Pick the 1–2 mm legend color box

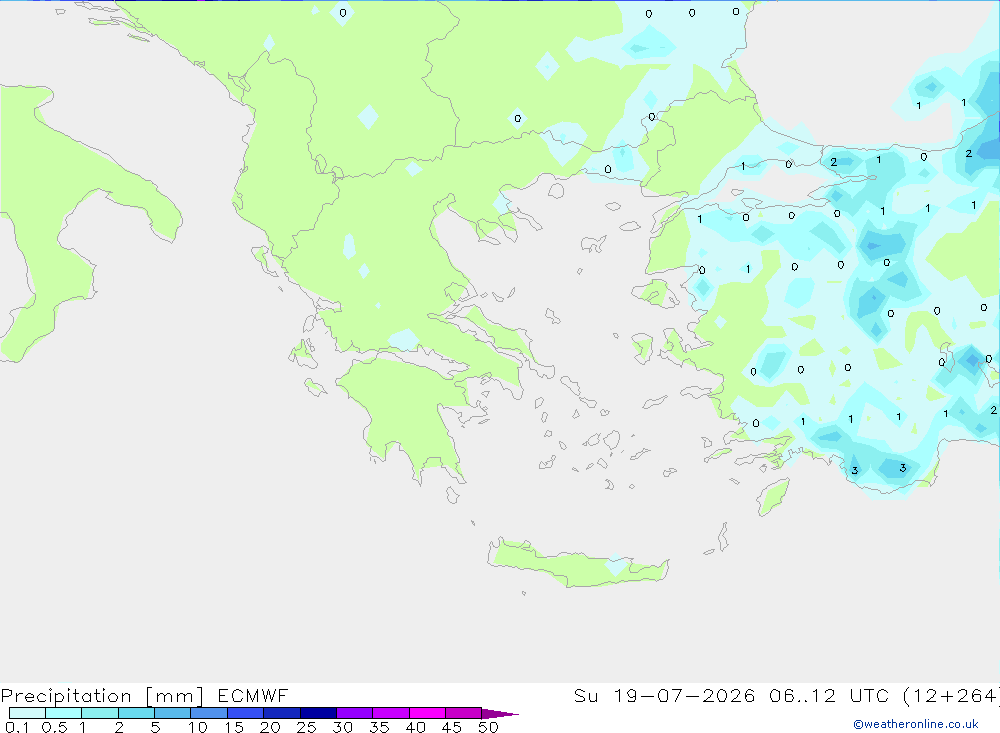(x=100, y=713)
